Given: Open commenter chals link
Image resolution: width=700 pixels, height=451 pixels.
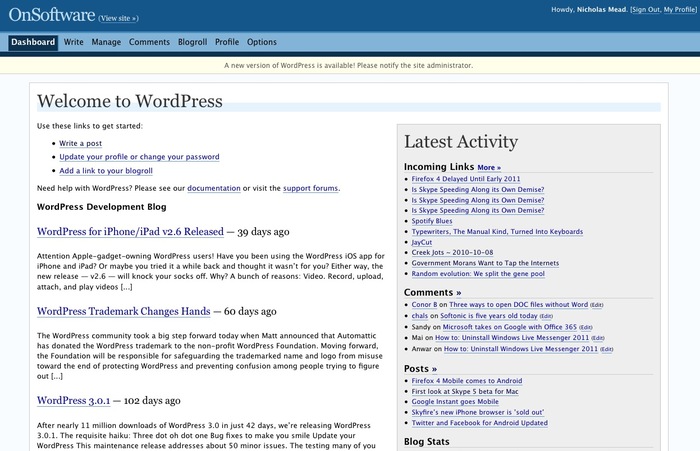Looking at the screenshot, I should click(x=420, y=316).
